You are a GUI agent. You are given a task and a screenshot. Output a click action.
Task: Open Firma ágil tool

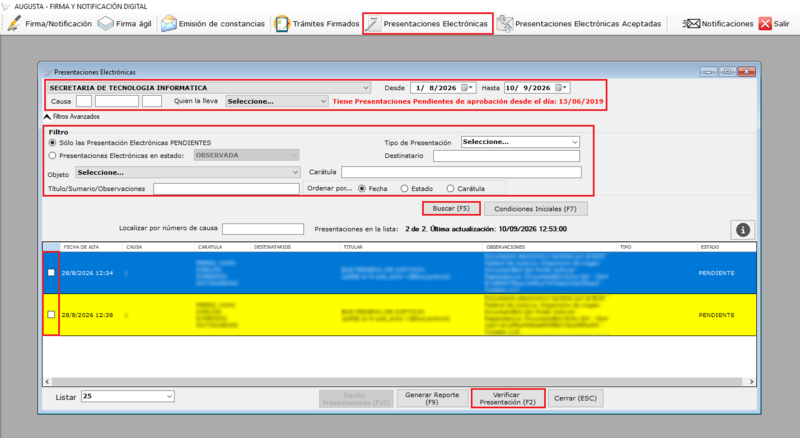coord(124,23)
